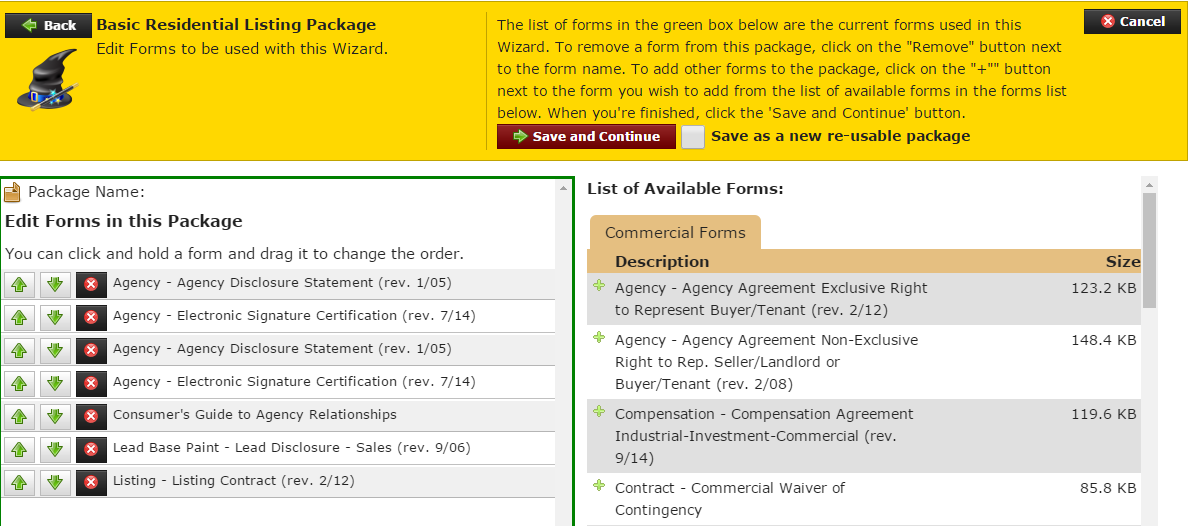This screenshot has height=526, width=1189.
Task: Add Commercial Waiver of Contingency form
Action: [599, 487]
